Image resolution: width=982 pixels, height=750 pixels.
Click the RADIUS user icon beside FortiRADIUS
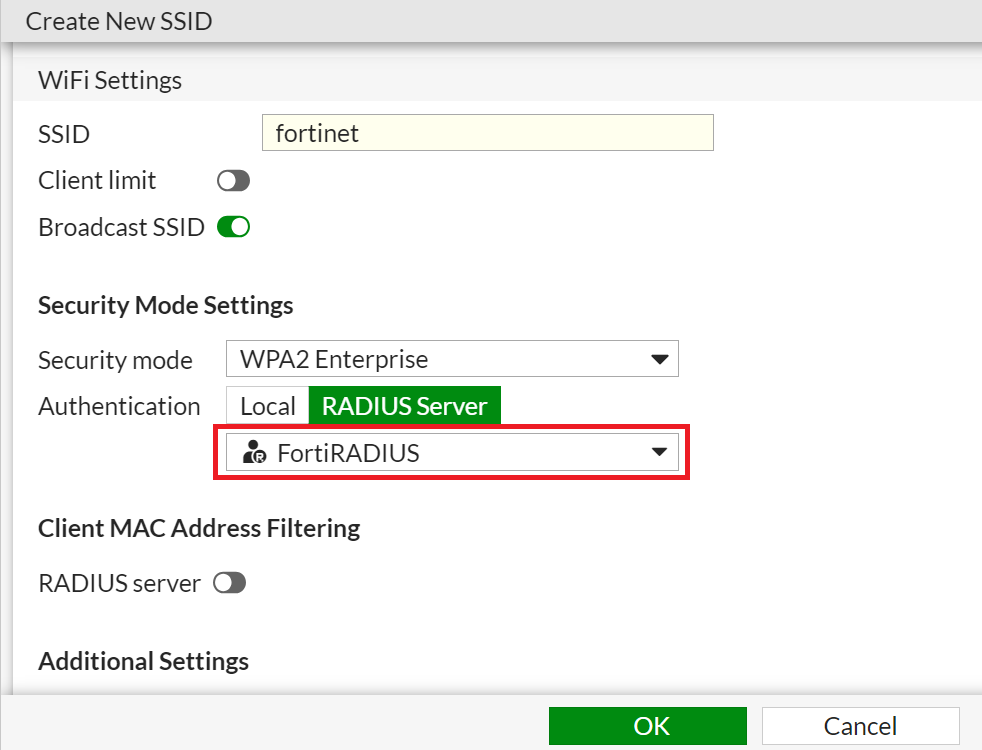[x=255, y=453]
